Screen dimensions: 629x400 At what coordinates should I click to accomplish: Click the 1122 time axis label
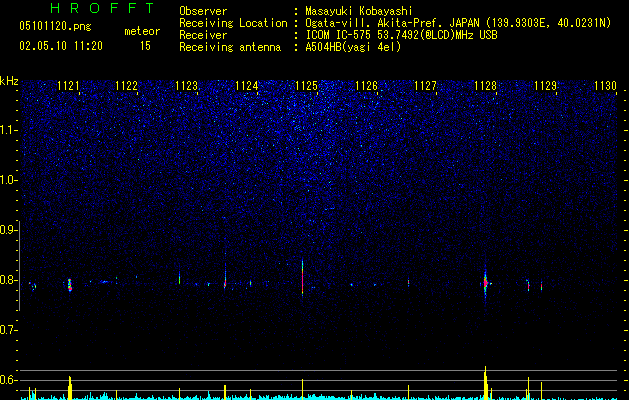click(126, 86)
